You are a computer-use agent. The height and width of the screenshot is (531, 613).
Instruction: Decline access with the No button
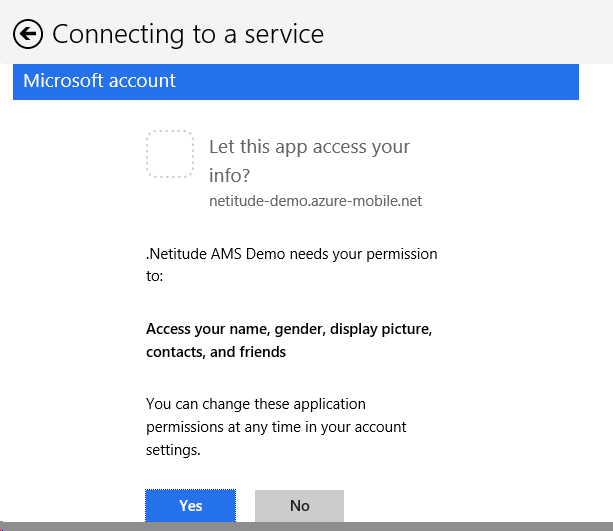pos(299,506)
